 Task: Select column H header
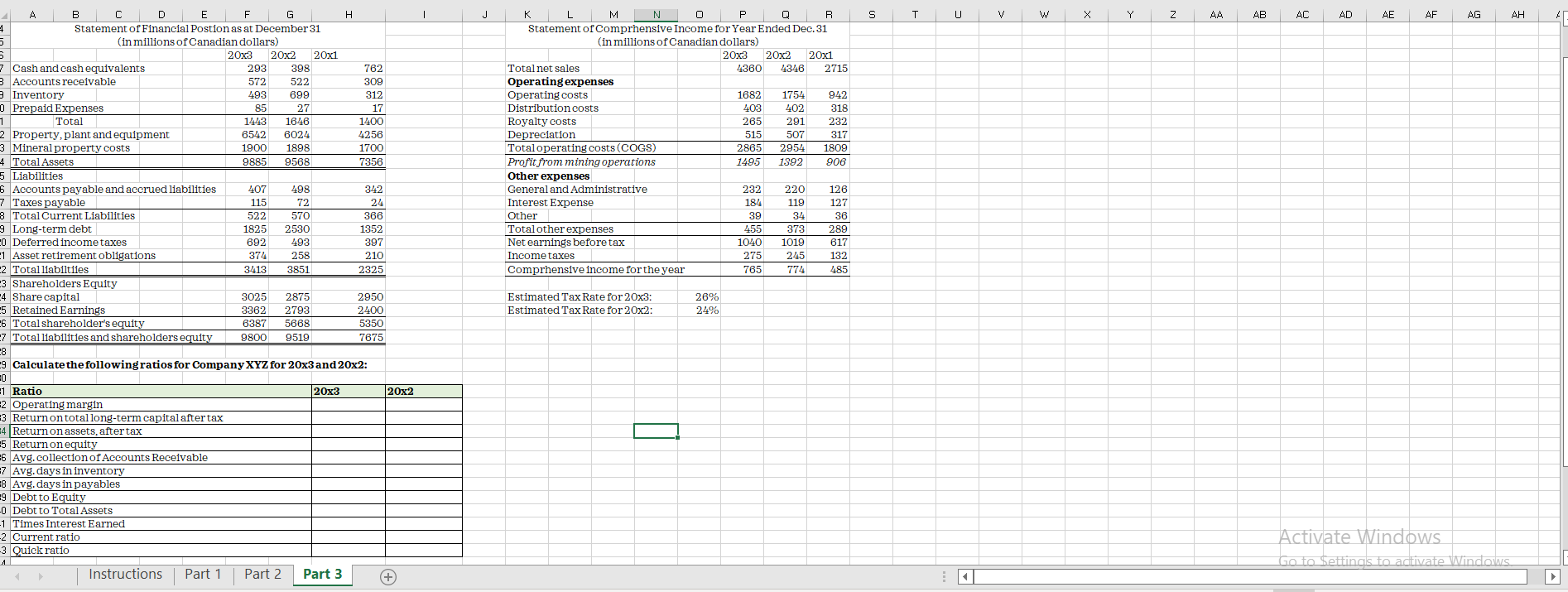349,14
